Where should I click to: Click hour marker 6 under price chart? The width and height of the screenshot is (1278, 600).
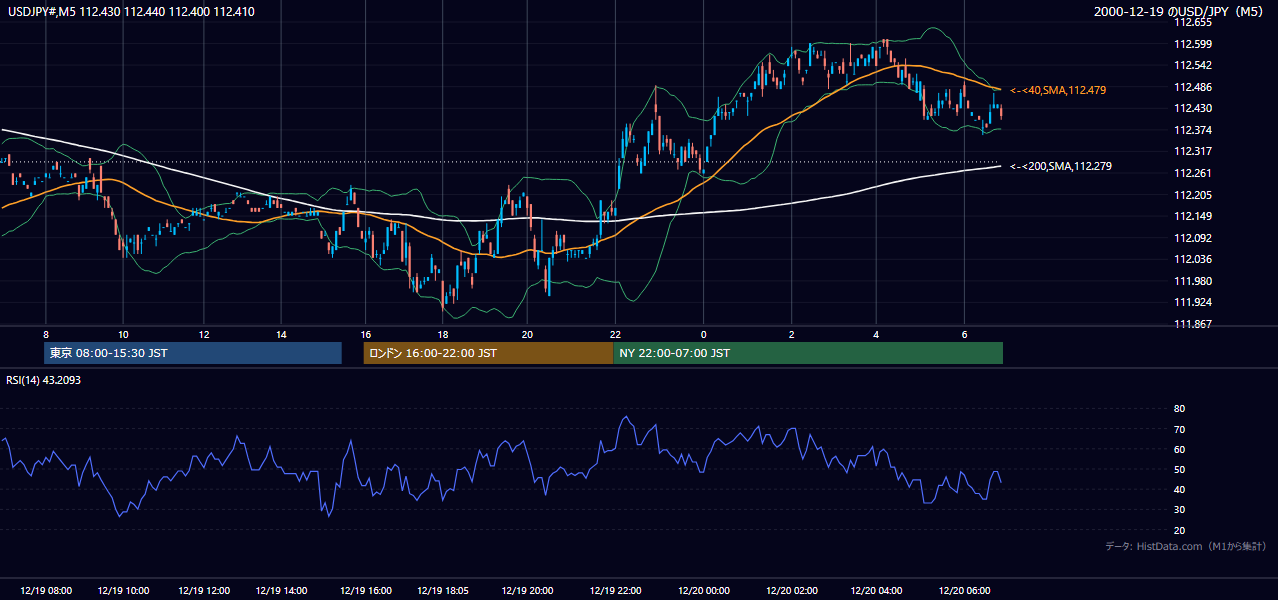click(965, 334)
